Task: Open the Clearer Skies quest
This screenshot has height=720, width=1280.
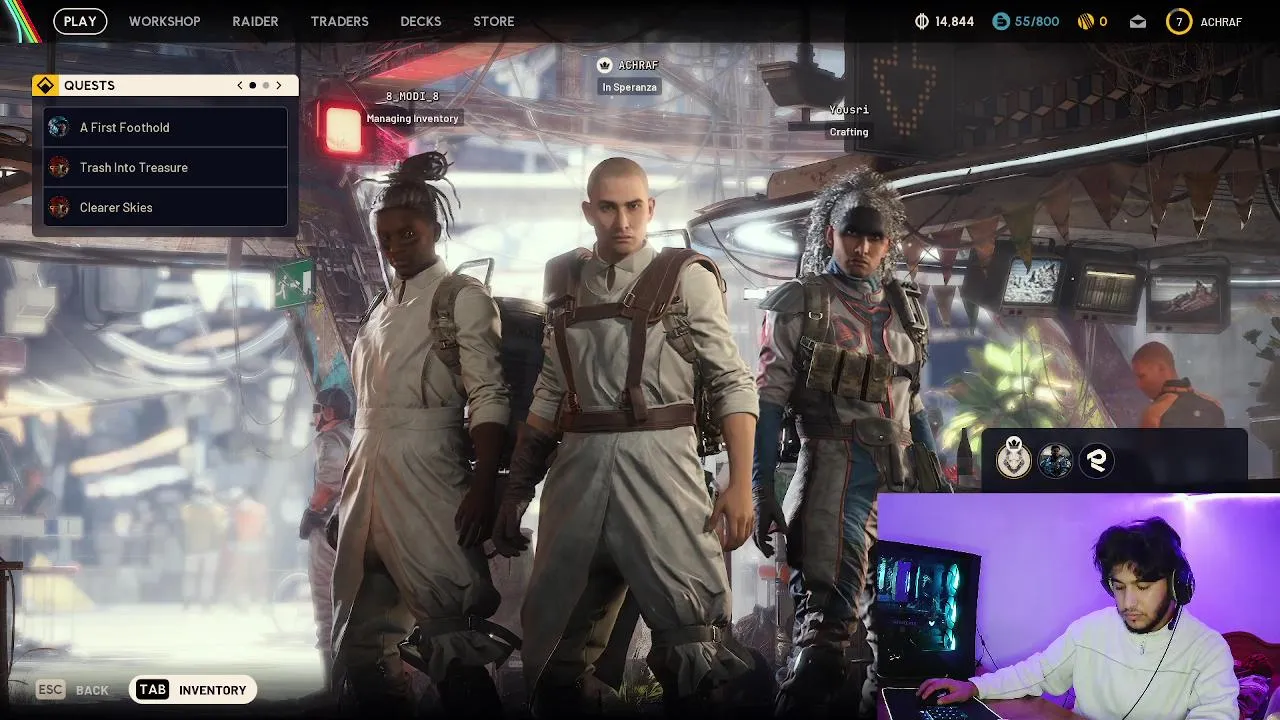Action: (x=166, y=207)
